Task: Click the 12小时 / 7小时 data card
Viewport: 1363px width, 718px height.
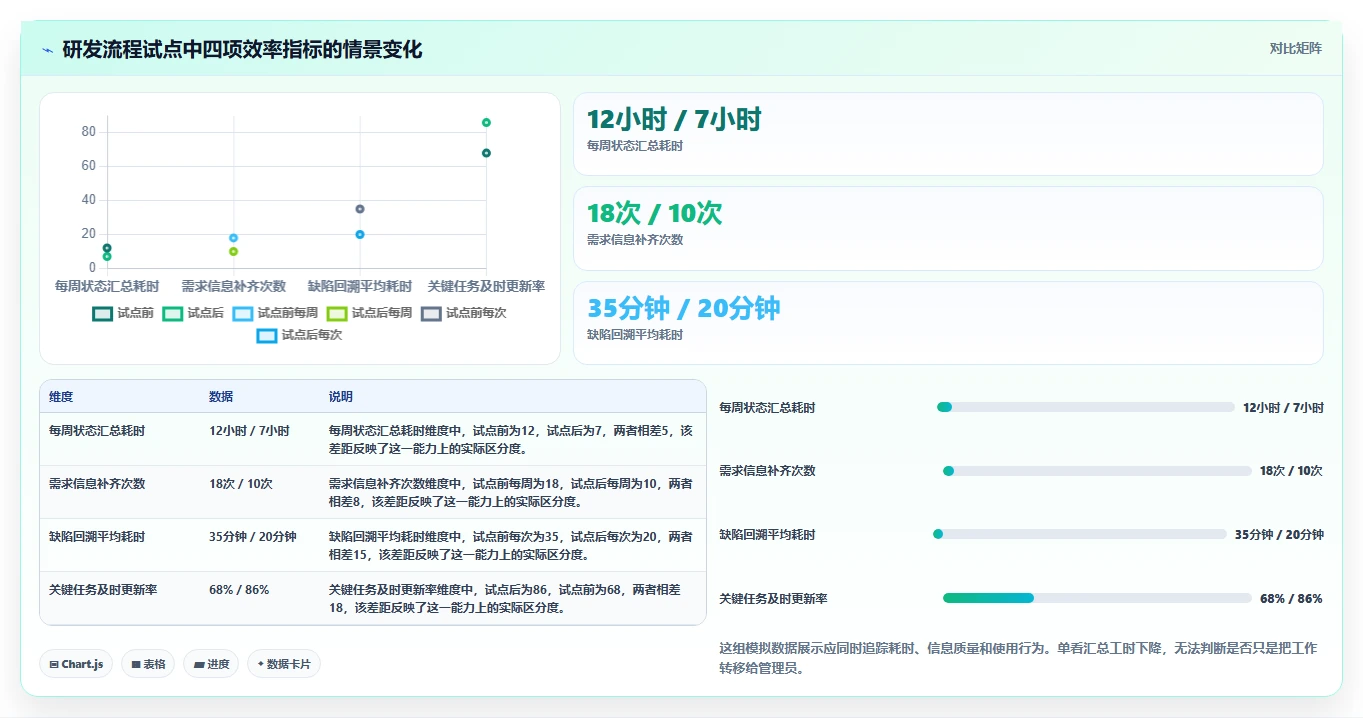Action: [x=948, y=134]
